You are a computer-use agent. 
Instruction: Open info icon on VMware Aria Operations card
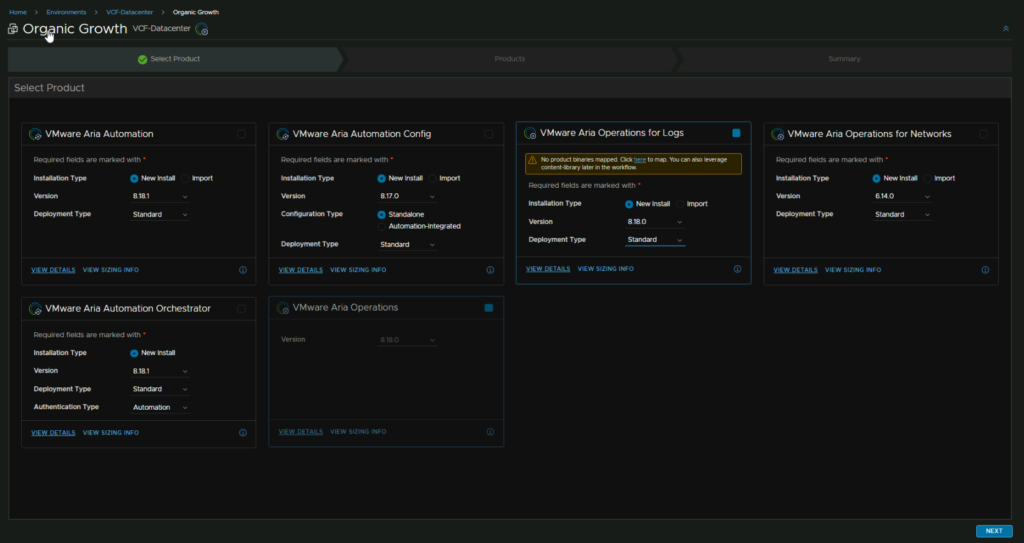click(490, 432)
